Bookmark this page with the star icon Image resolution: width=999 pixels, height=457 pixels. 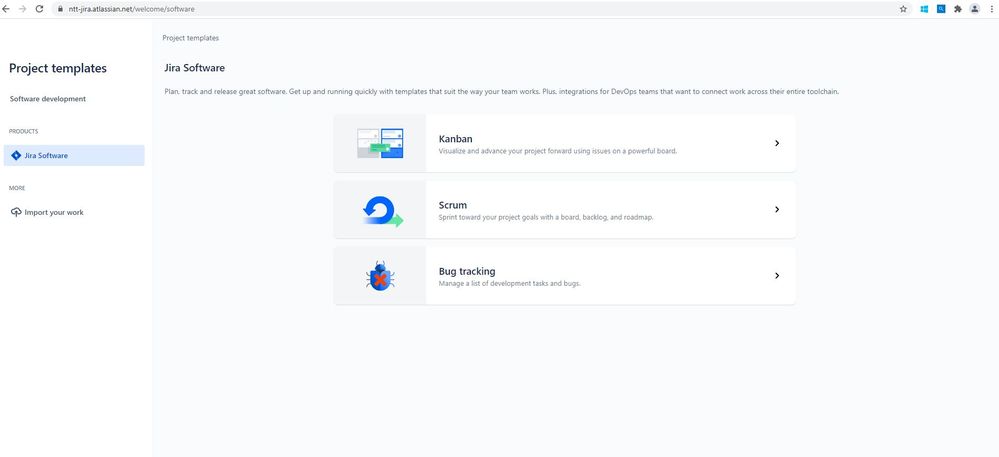(903, 9)
